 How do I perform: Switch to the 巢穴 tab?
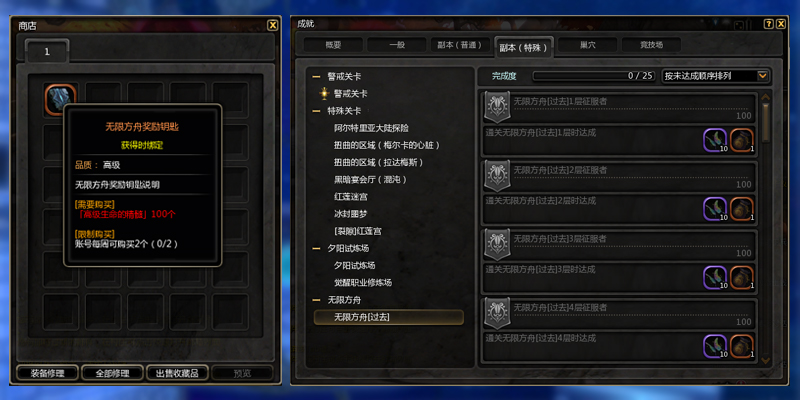587,45
